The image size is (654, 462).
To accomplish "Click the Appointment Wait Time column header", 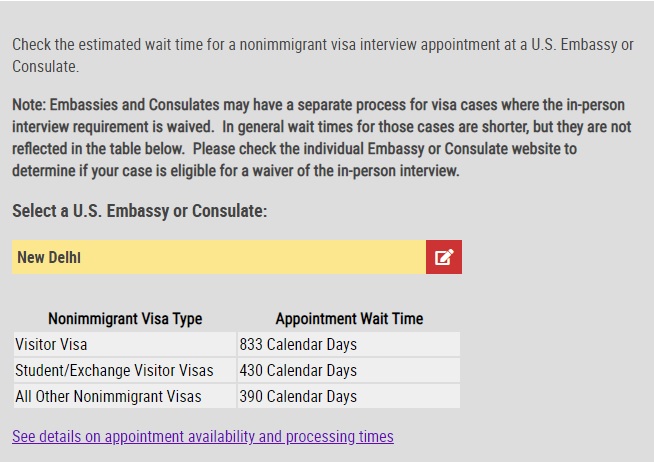I will pyautogui.click(x=349, y=319).
